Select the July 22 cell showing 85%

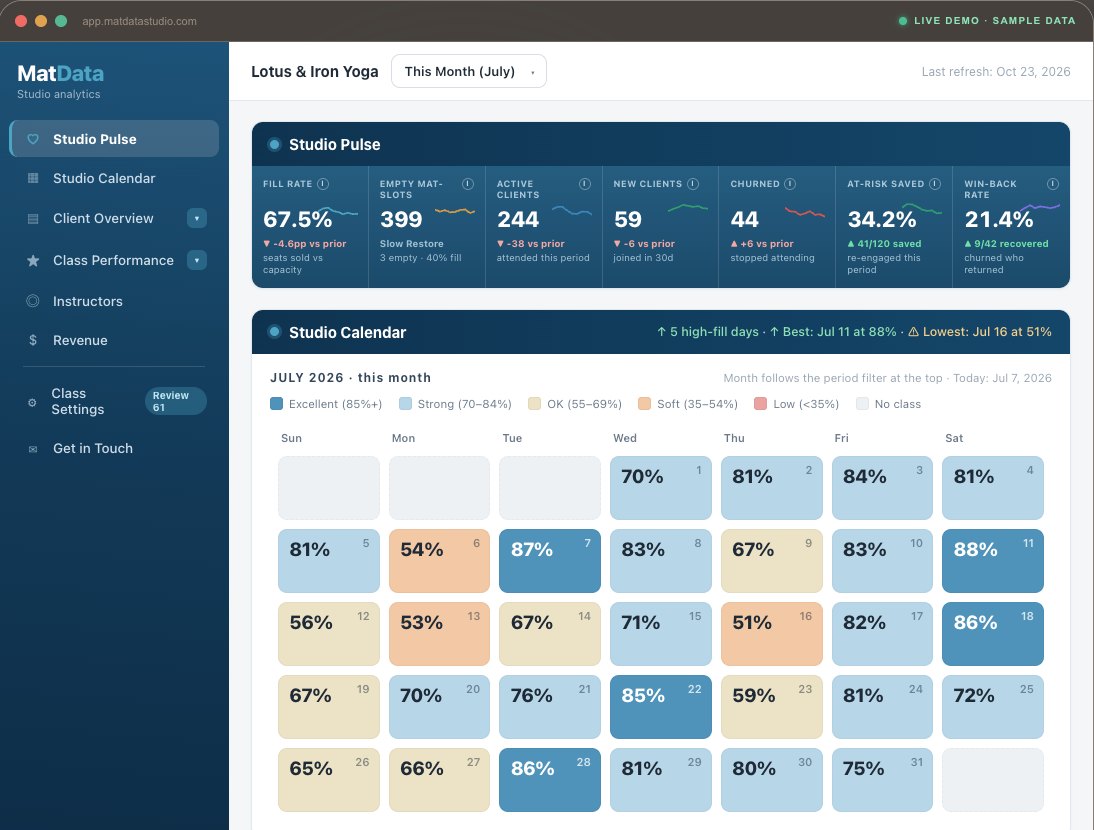(661, 707)
